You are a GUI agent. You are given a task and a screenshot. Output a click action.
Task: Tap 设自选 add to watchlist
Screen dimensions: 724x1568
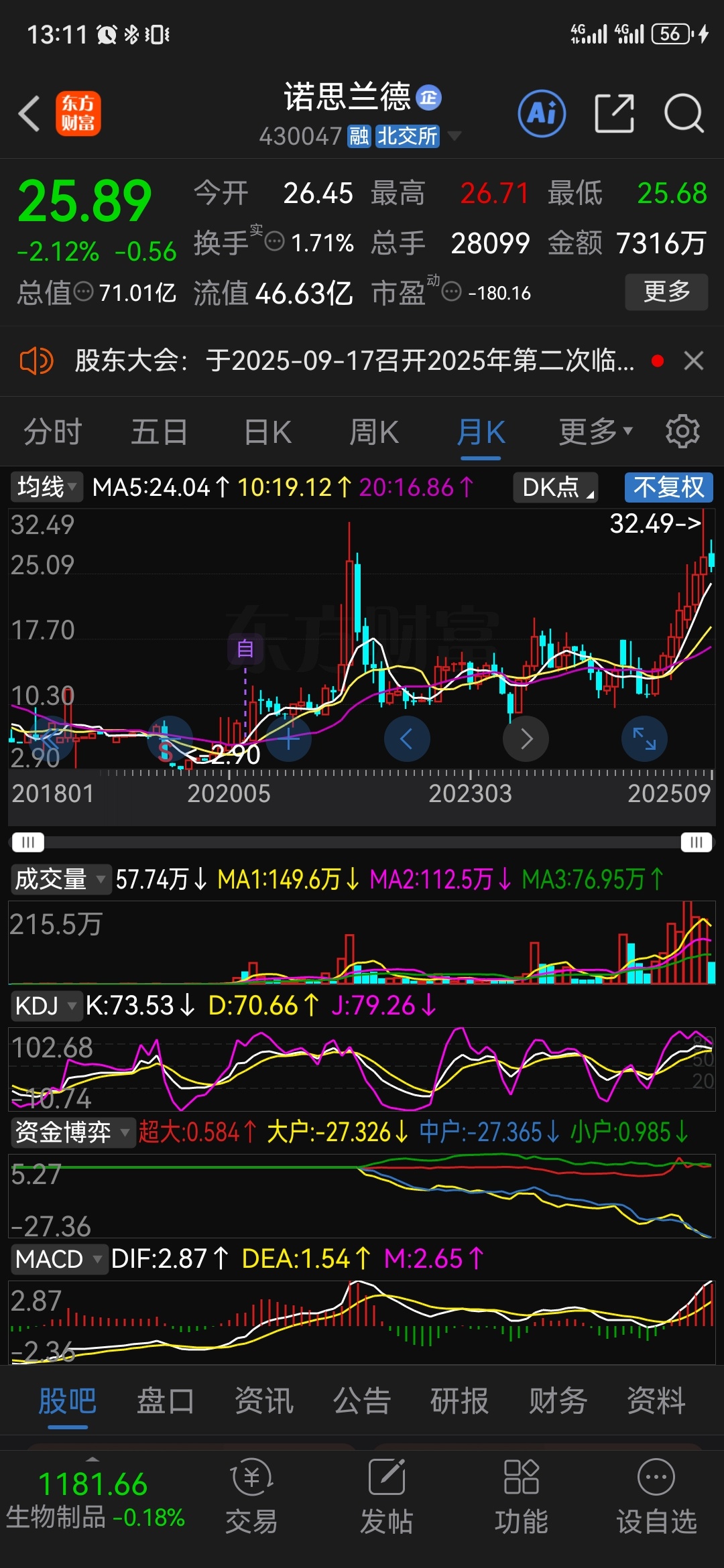click(656, 1497)
